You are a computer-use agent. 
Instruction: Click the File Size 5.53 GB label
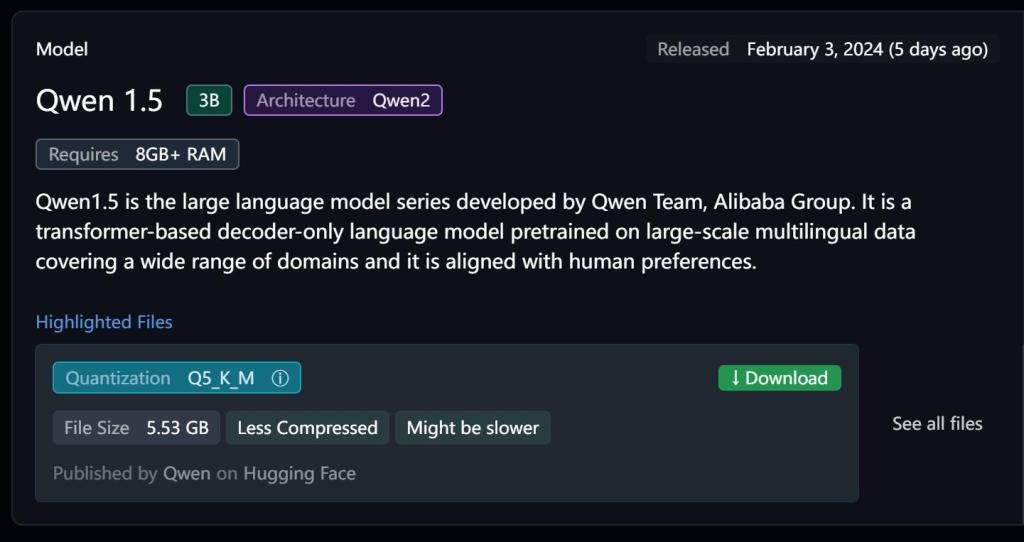[136, 428]
